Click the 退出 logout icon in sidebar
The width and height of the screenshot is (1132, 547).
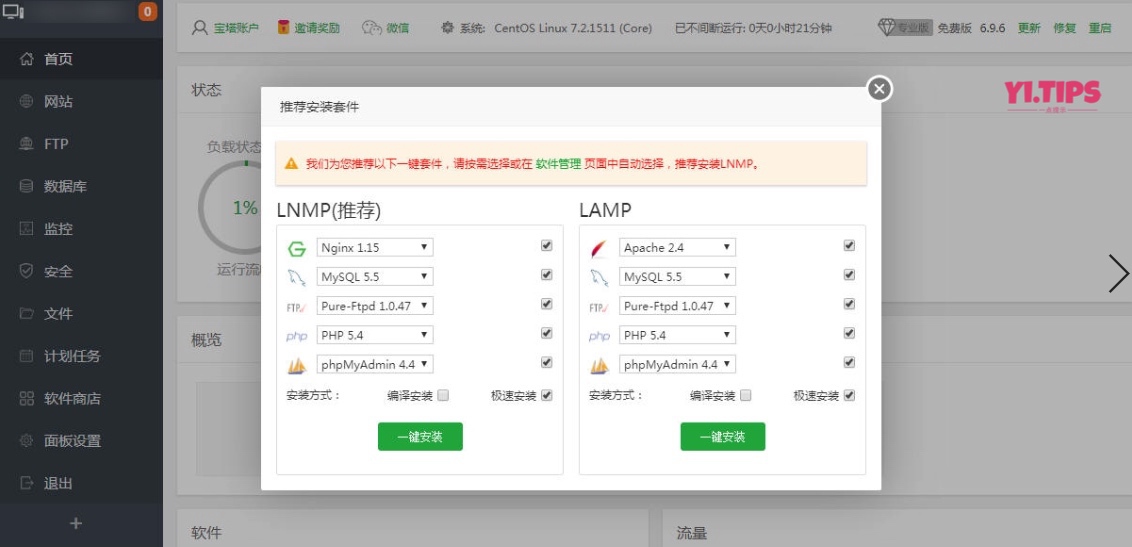[27, 483]
